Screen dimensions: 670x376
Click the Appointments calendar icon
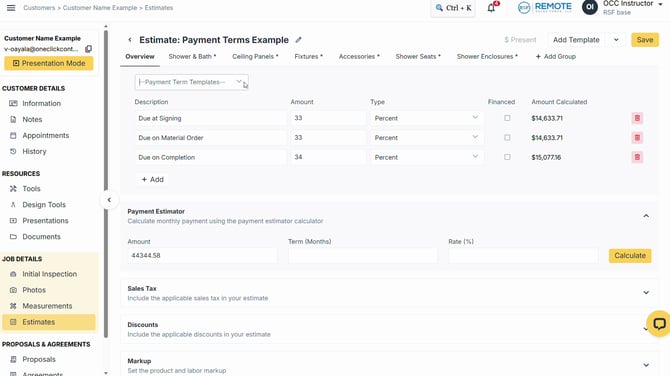click(13, 135)
